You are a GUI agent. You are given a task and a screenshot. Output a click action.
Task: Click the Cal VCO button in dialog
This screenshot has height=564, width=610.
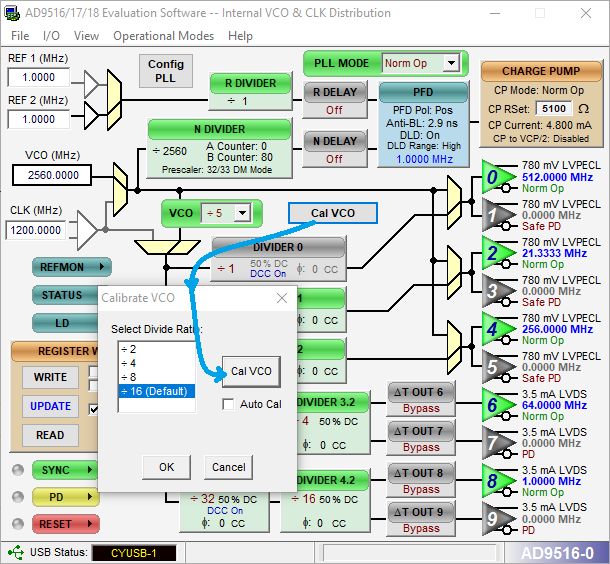[x=251, y=371]
